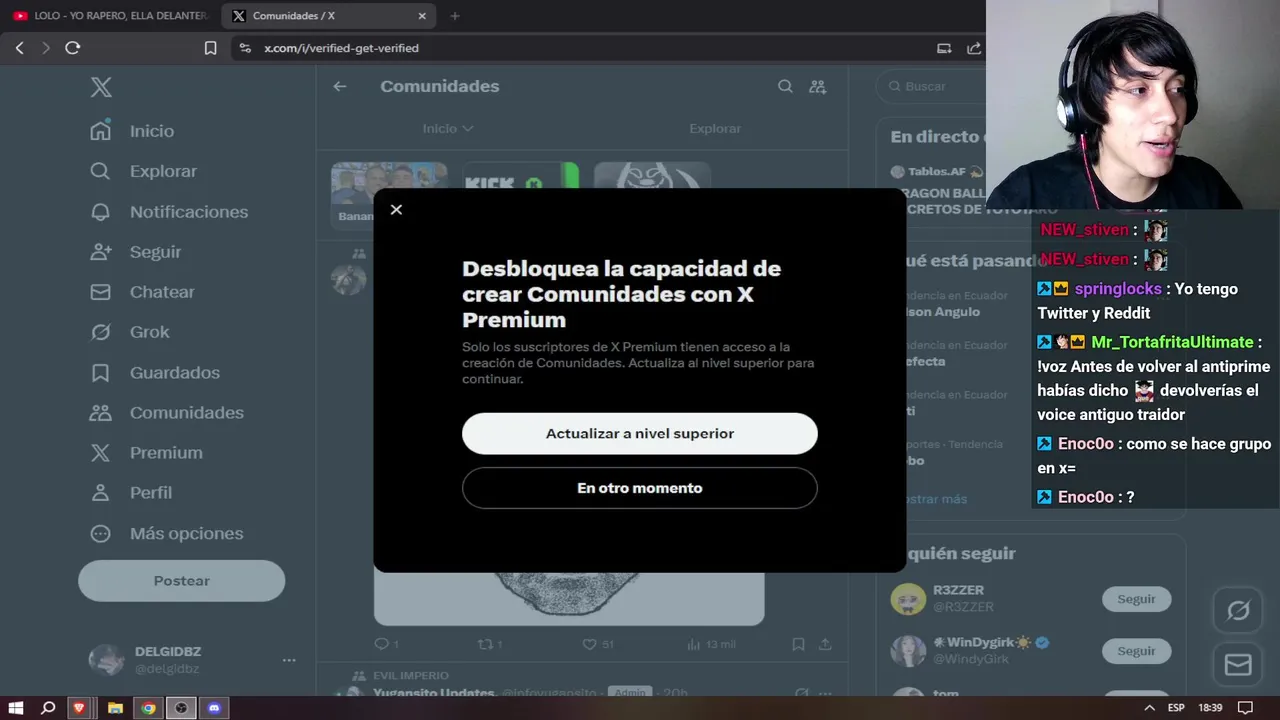Switch to LOLO - YO RAPERO tab
Image resolution: width=1280 pixels, height=720 pixels.
[110, 16]
